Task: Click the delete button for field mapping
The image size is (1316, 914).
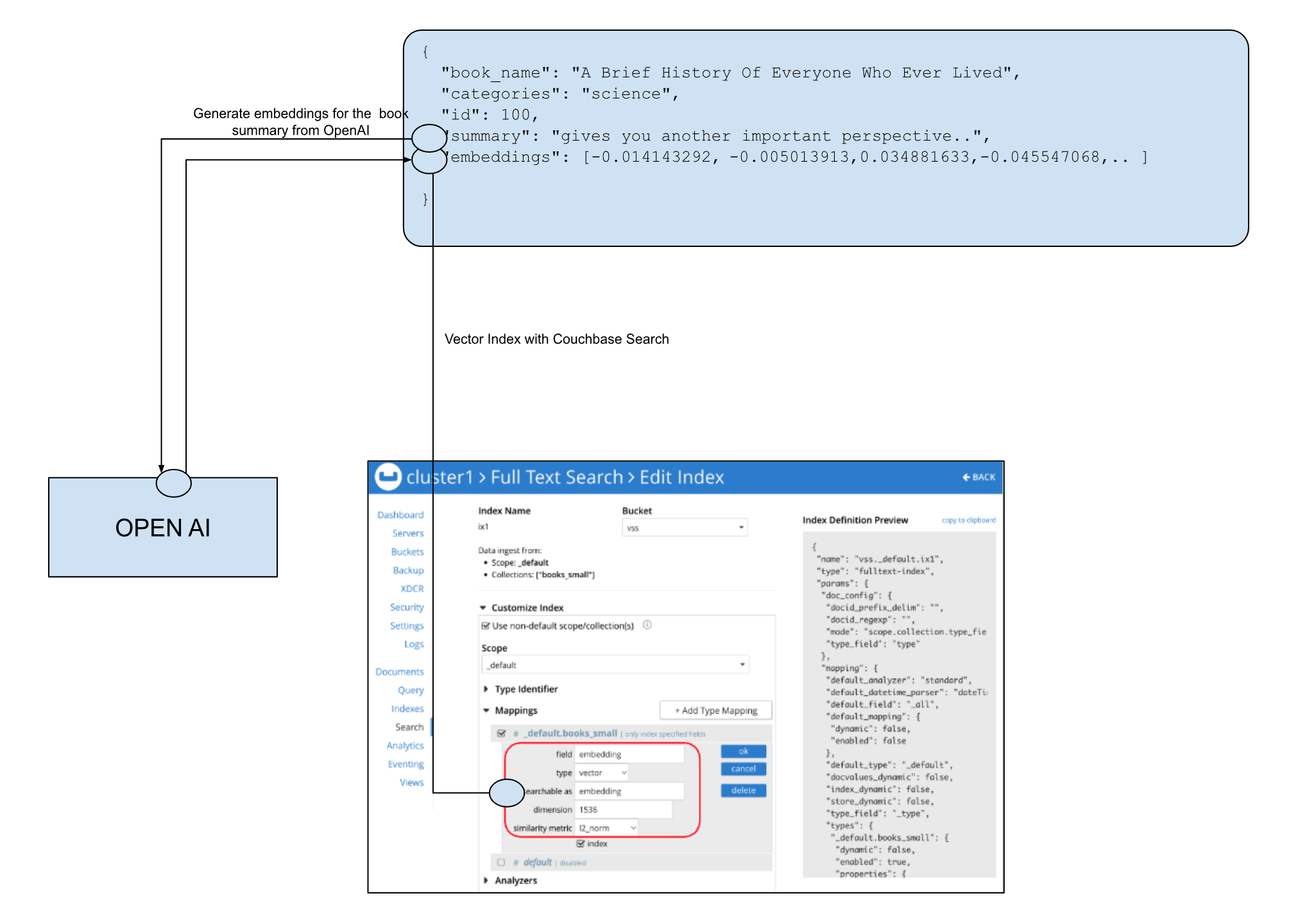Action: pos(744,791)
